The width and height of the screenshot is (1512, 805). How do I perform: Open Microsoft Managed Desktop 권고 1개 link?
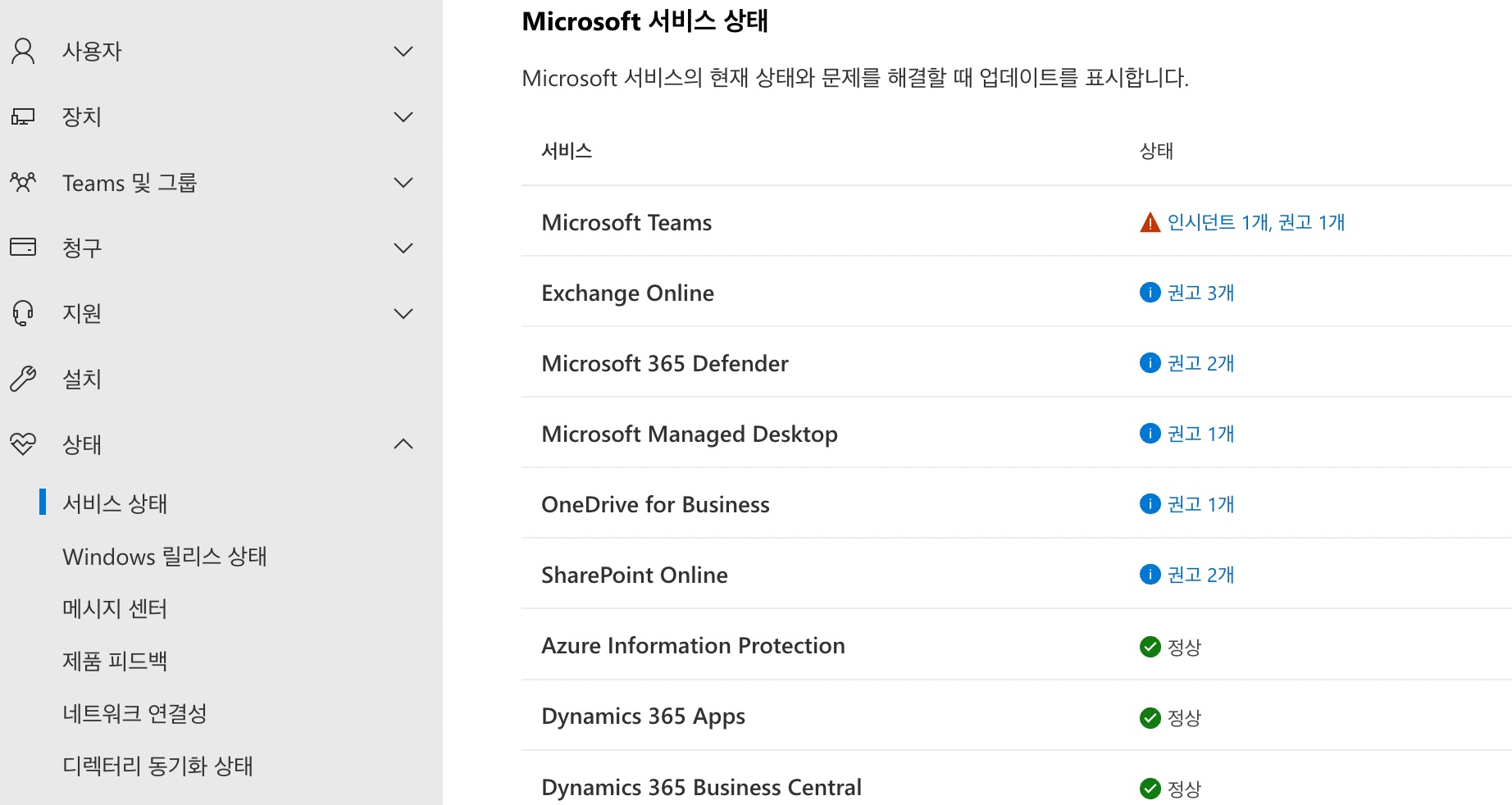[x=1200, y=434]
